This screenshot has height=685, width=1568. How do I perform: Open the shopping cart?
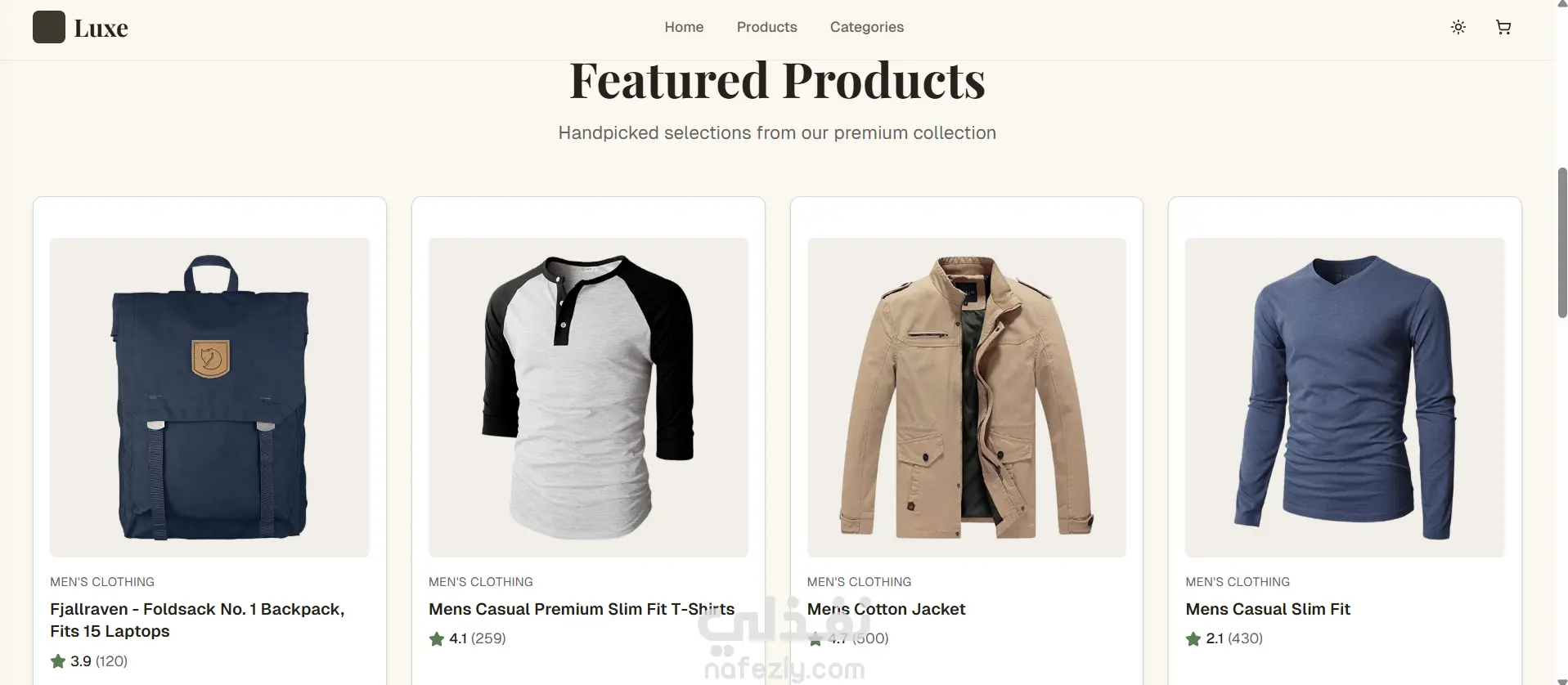[1503, 27]
